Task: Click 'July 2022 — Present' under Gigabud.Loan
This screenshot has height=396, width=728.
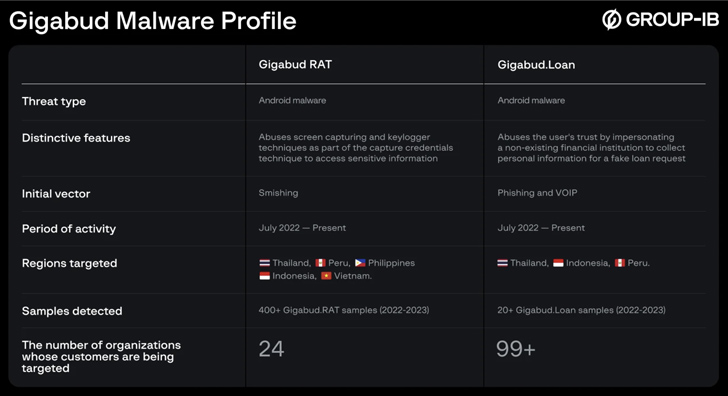Action: tap(541, 228)
